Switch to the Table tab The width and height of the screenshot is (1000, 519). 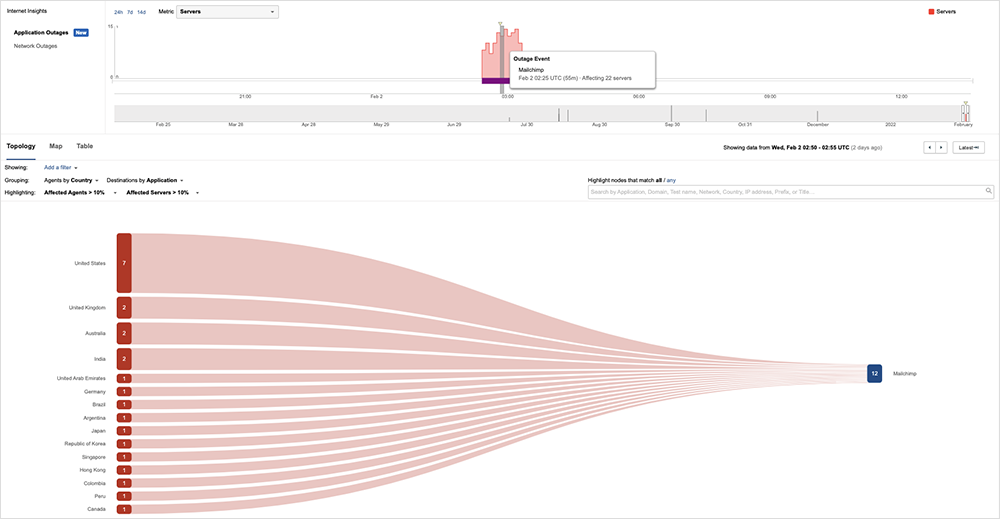tap(85, 146)
